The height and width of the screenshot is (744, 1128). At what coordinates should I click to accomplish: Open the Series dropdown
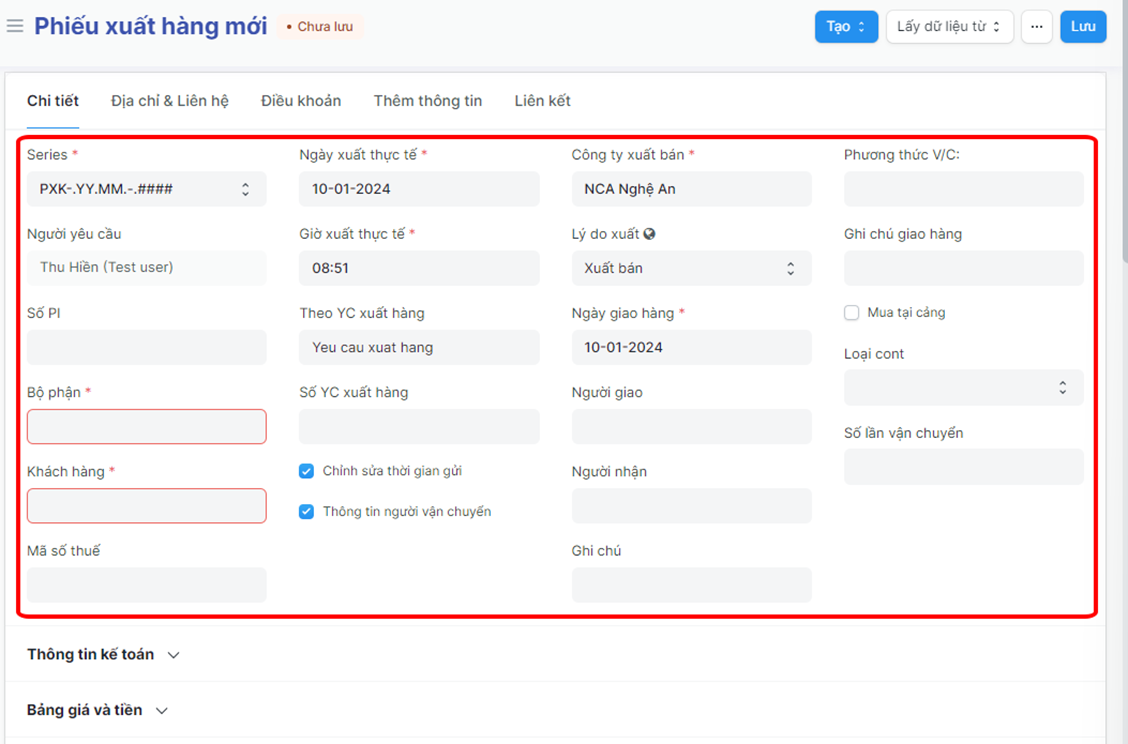click(x=146, y=189)
